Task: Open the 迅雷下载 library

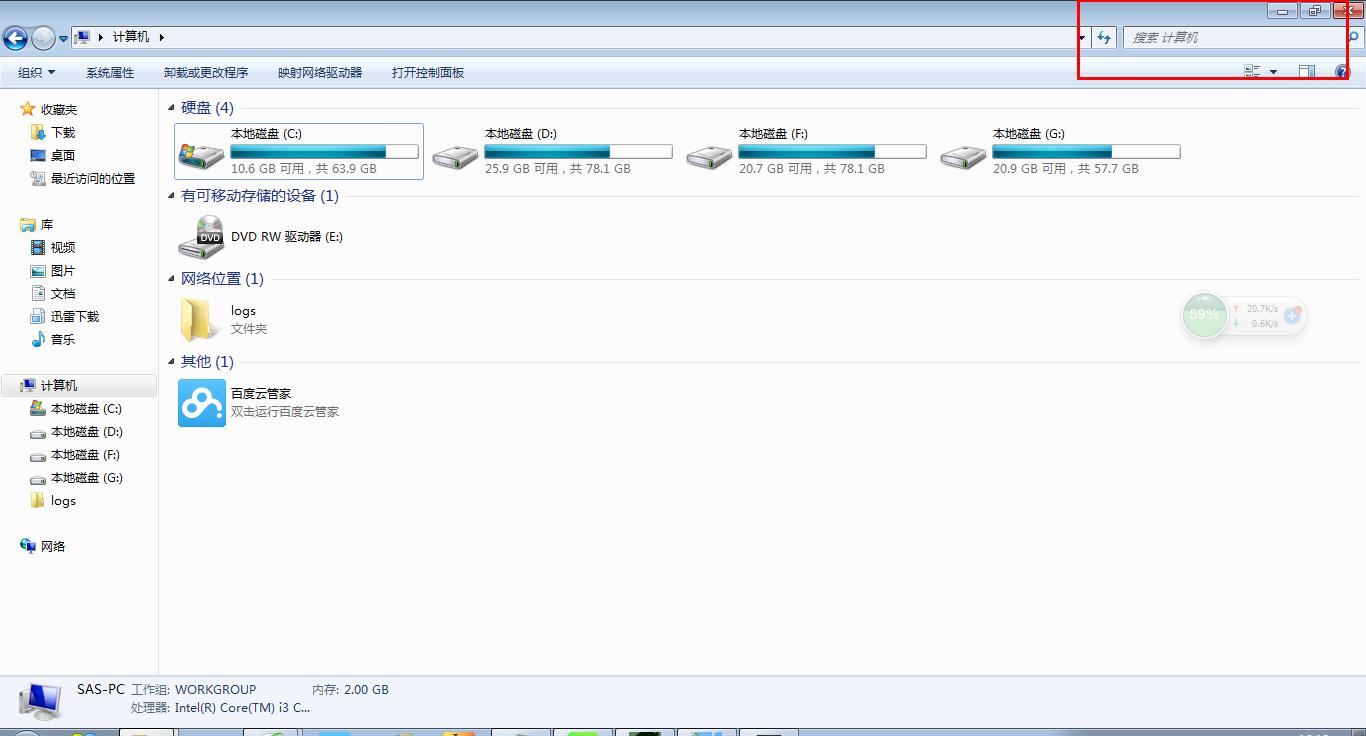Action: pyautogui.click(x=75, y=316)
